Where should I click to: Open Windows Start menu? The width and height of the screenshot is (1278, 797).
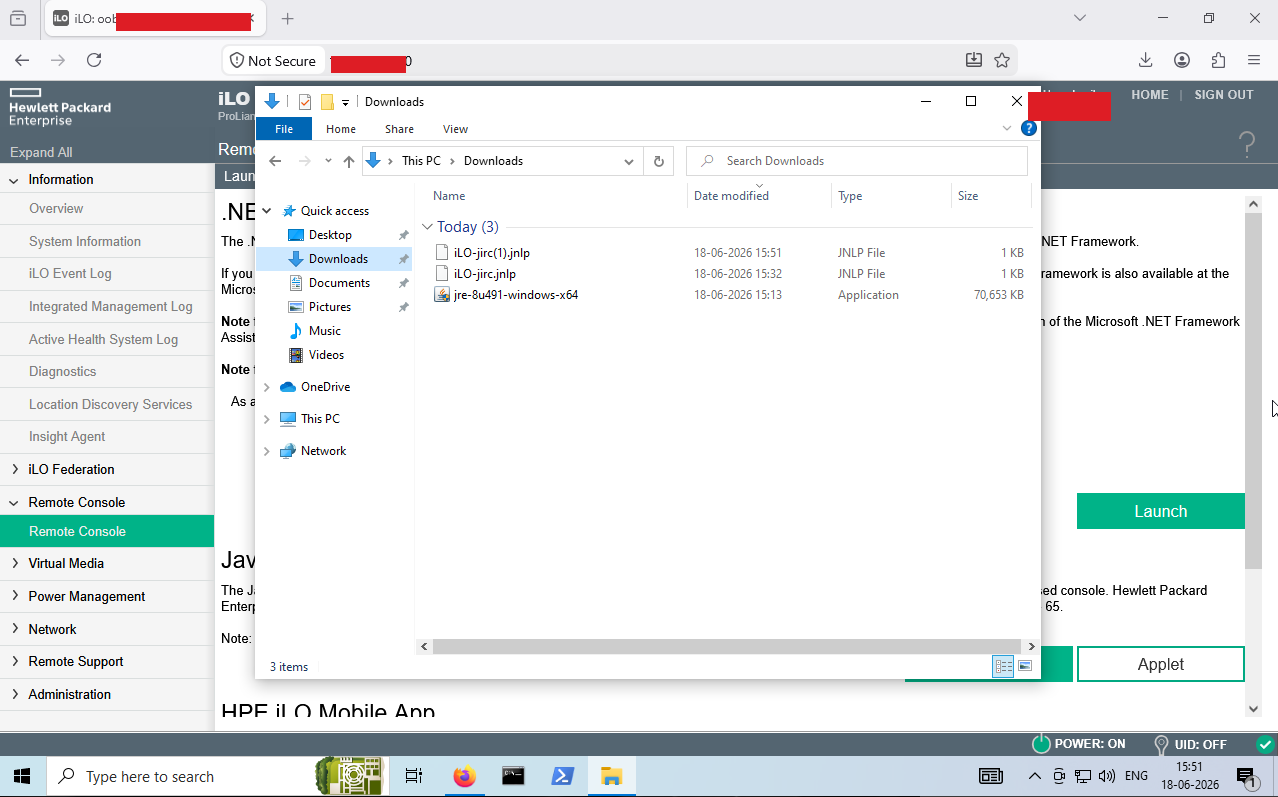tap(23, 776)
